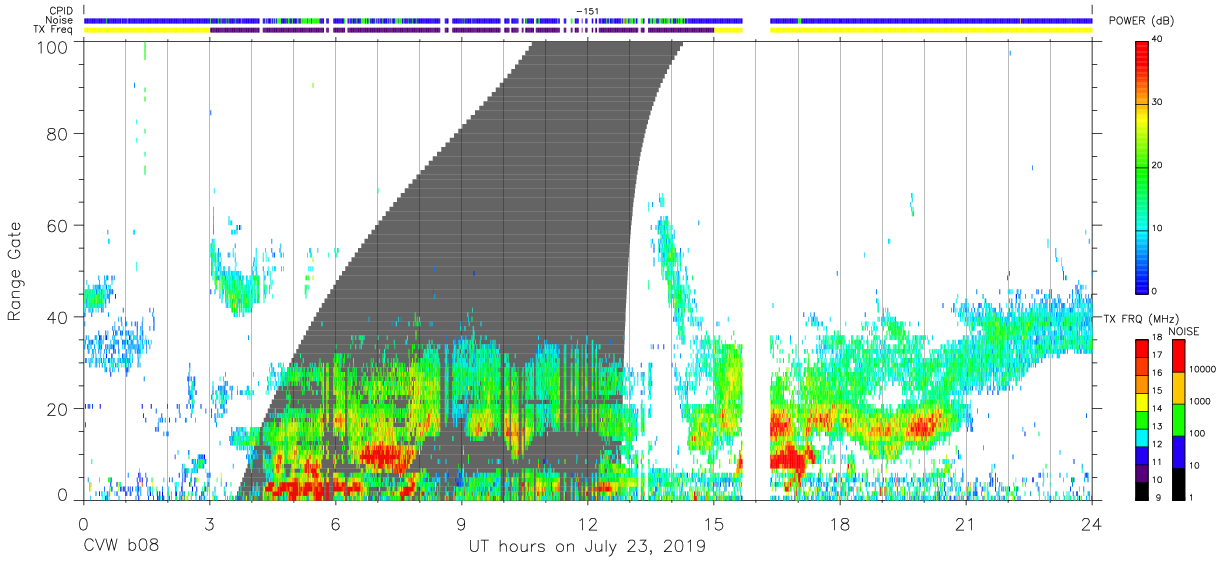The height and width of the screenshot is (567, 1228).
Task: Click the '10000' label on the noise scale
Action: 1202,369
